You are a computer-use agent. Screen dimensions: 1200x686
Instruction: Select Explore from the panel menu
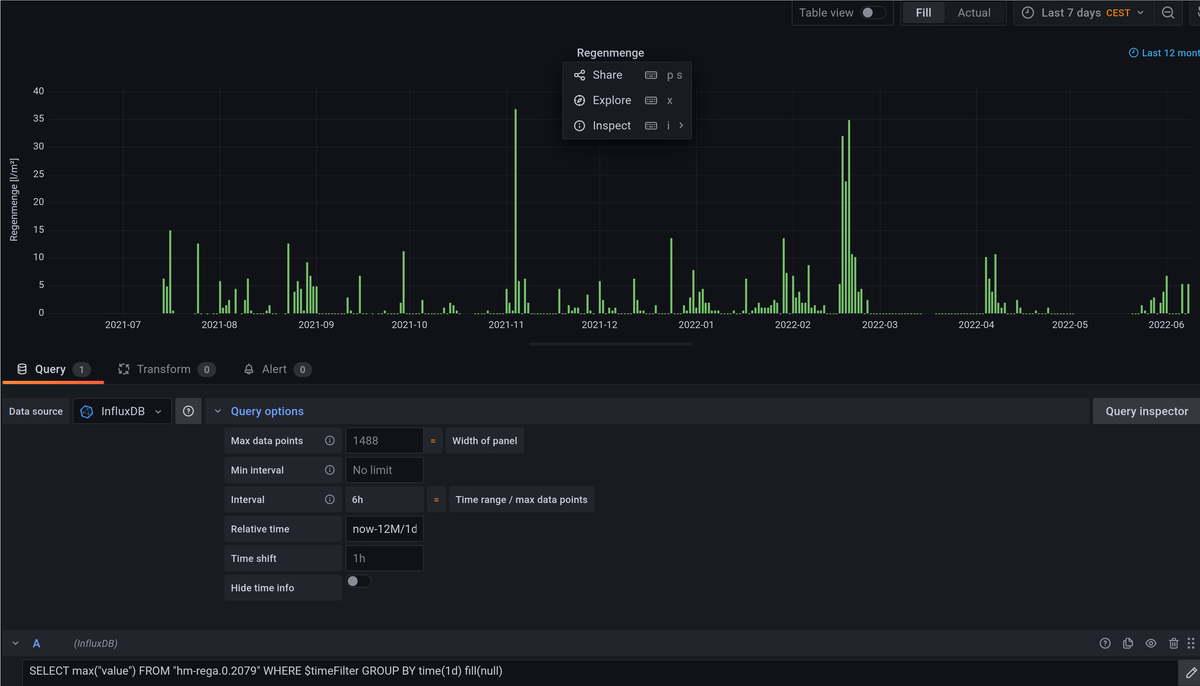tap(611, 100)
